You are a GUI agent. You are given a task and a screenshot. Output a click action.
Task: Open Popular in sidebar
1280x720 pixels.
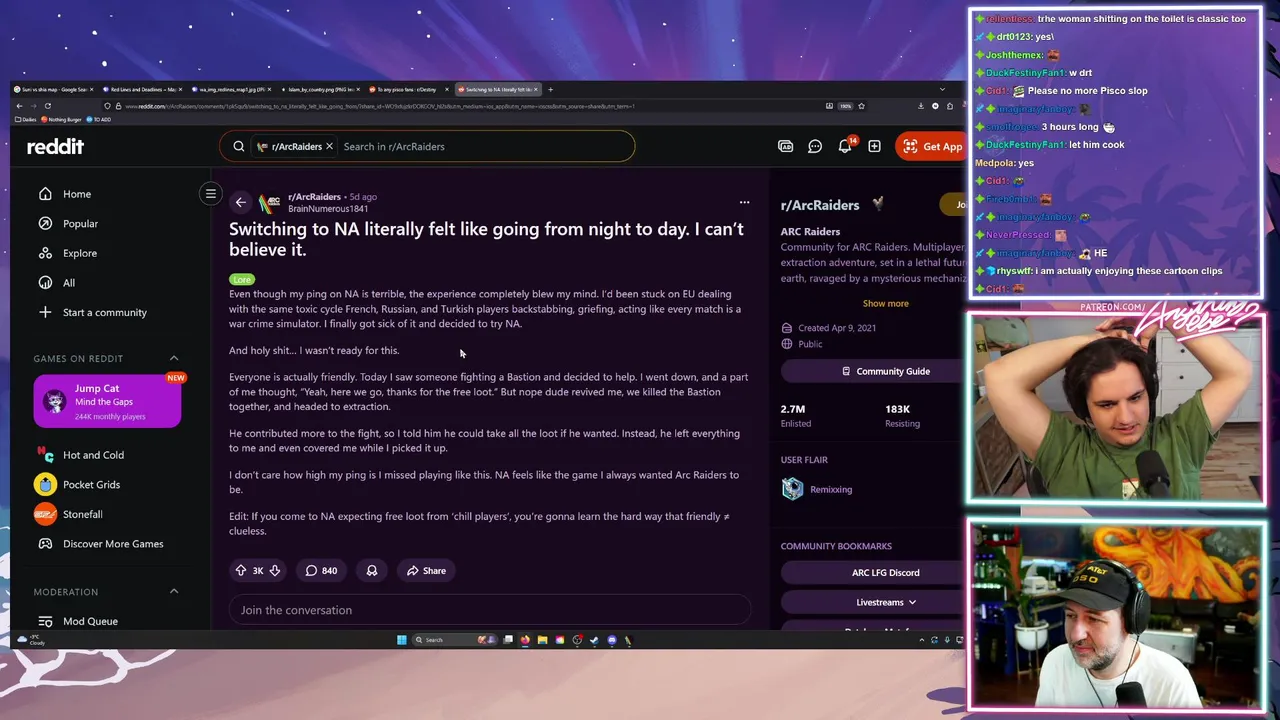[80, 223]
